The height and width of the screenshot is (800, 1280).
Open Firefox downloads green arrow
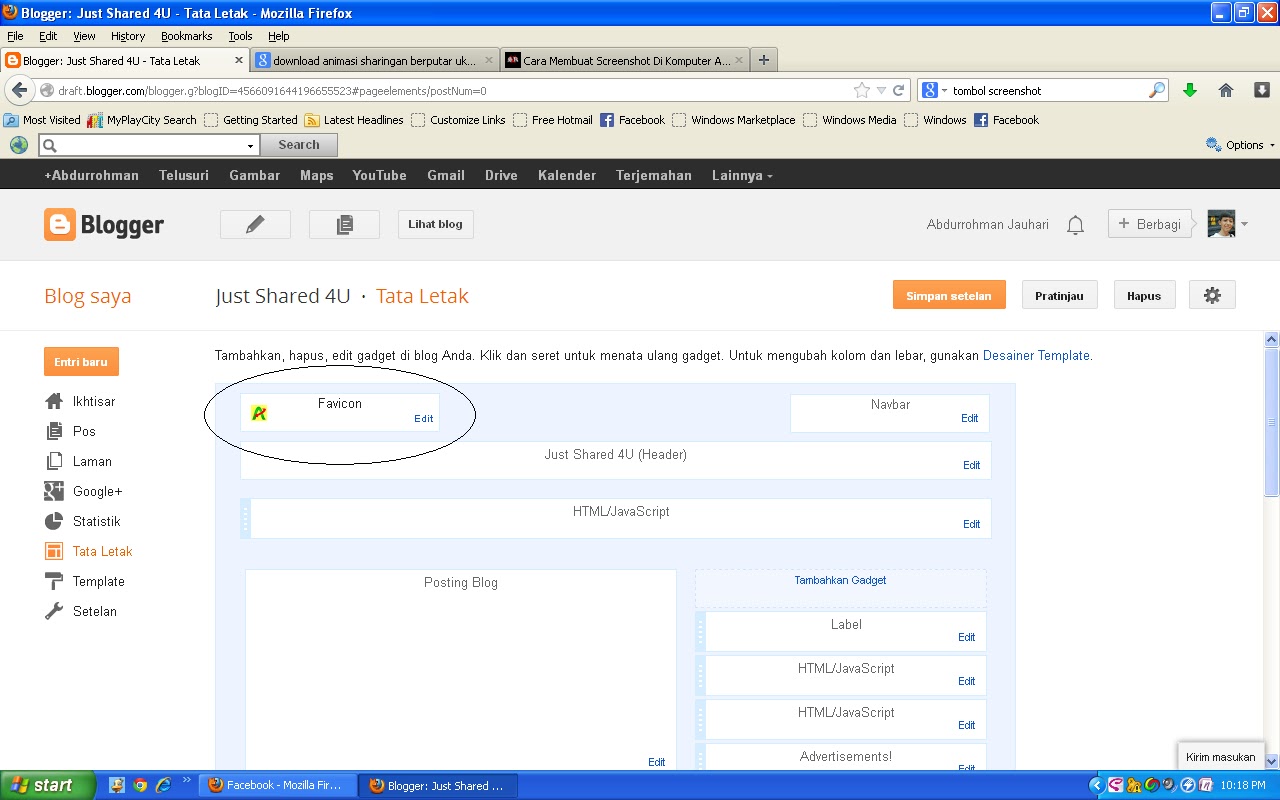coord(1190,90)
